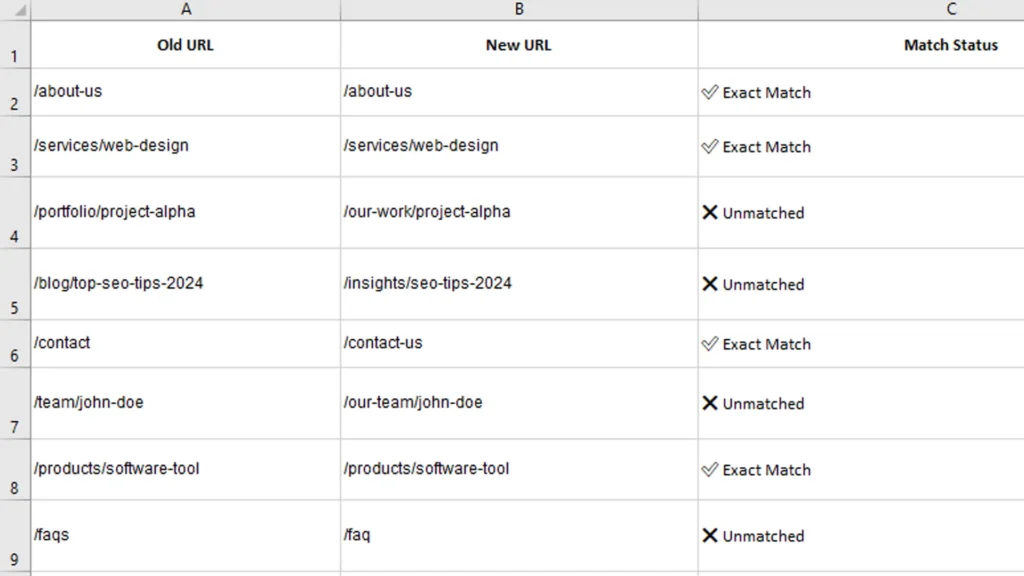Screen dimensions: 1024x576
Task: Click the checkmark icon in row 6
Action: 710,344
